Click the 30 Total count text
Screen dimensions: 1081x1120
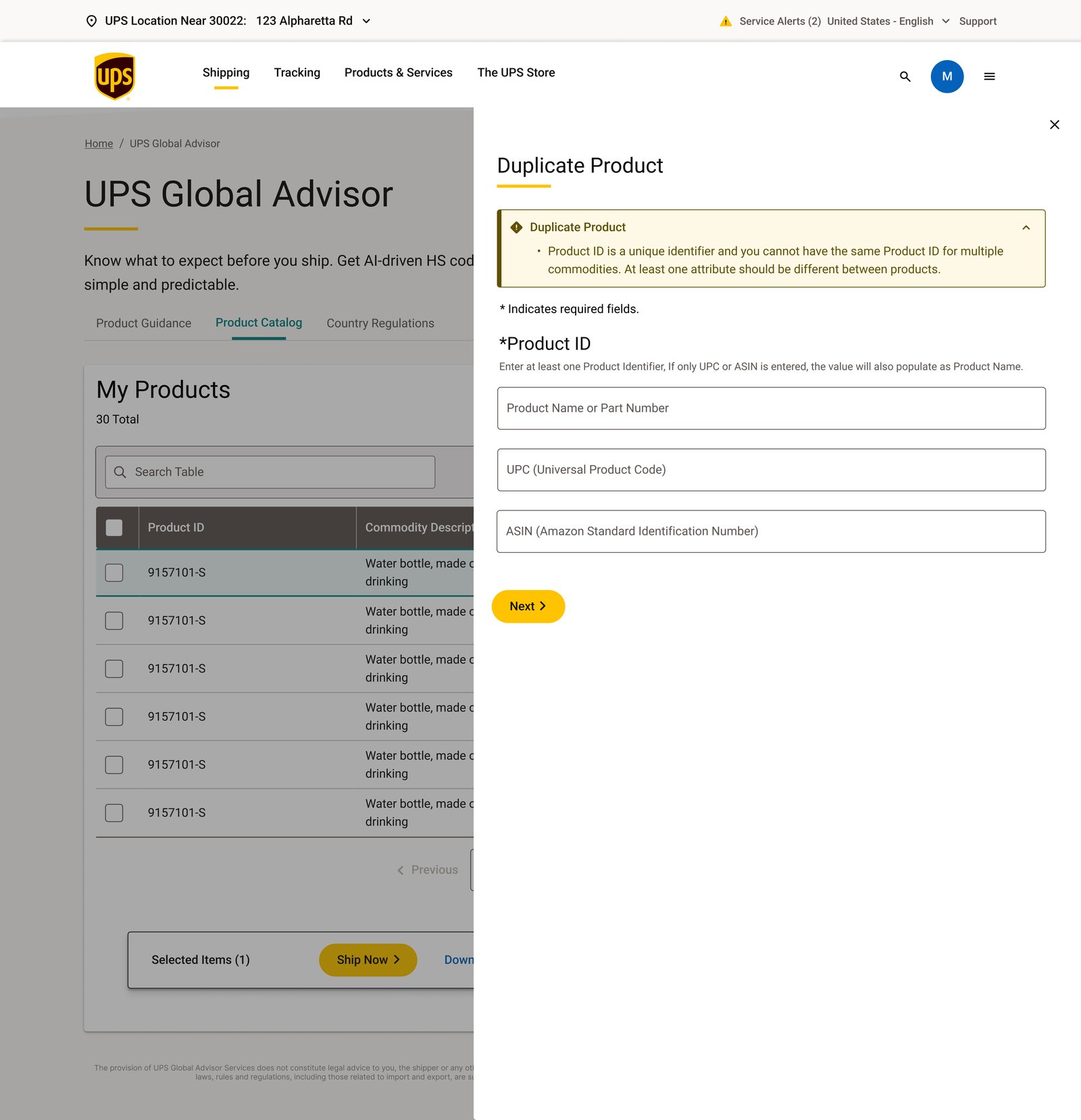point(118,419)
